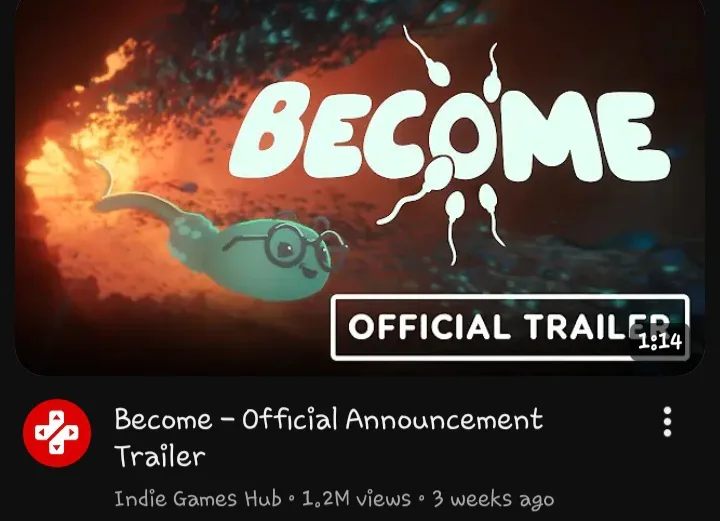Click the '1.2M views' text
720x521 pixels.
tap(356, 499)
